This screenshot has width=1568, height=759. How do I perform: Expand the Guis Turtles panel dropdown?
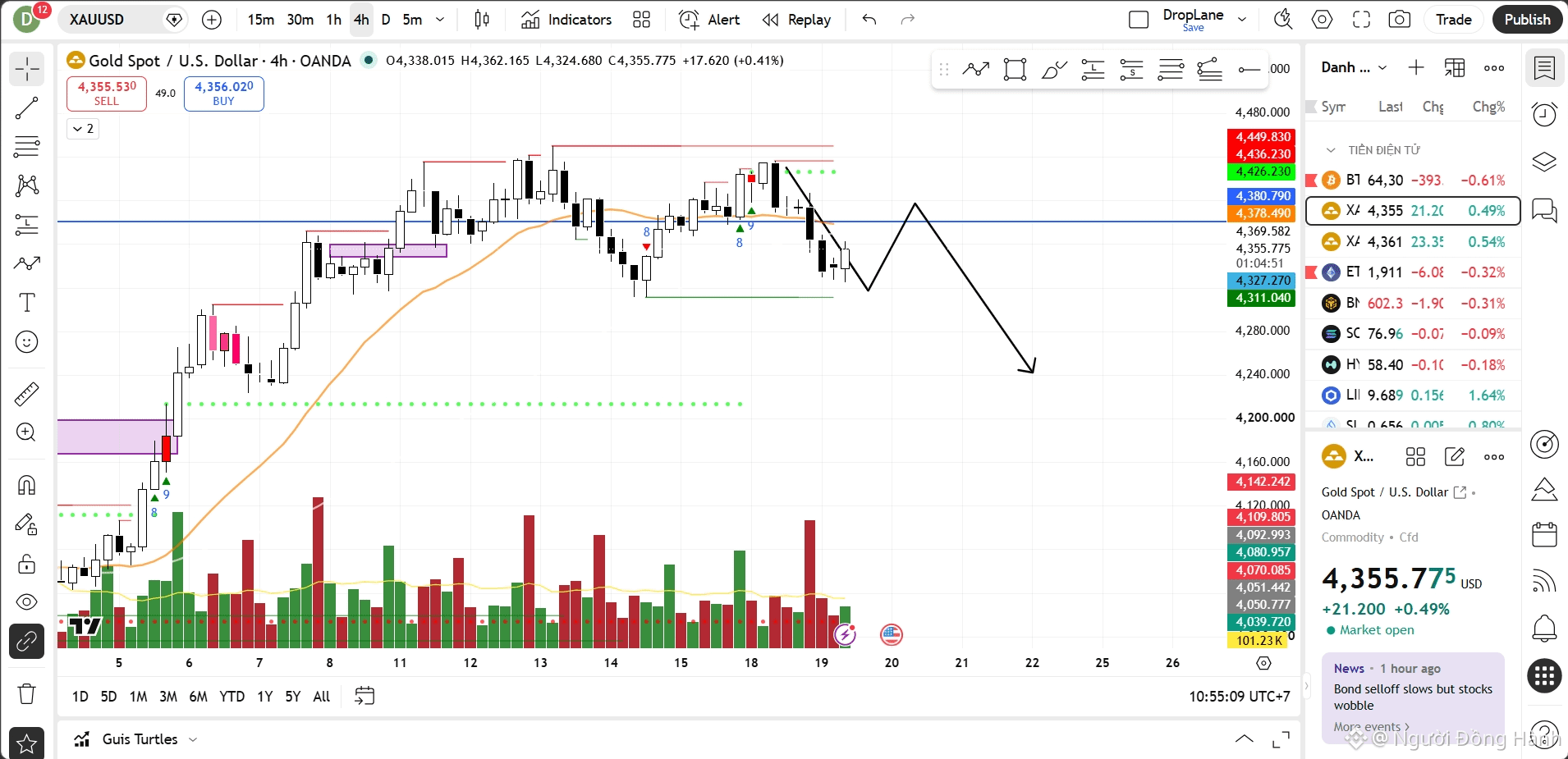point(193,739)
